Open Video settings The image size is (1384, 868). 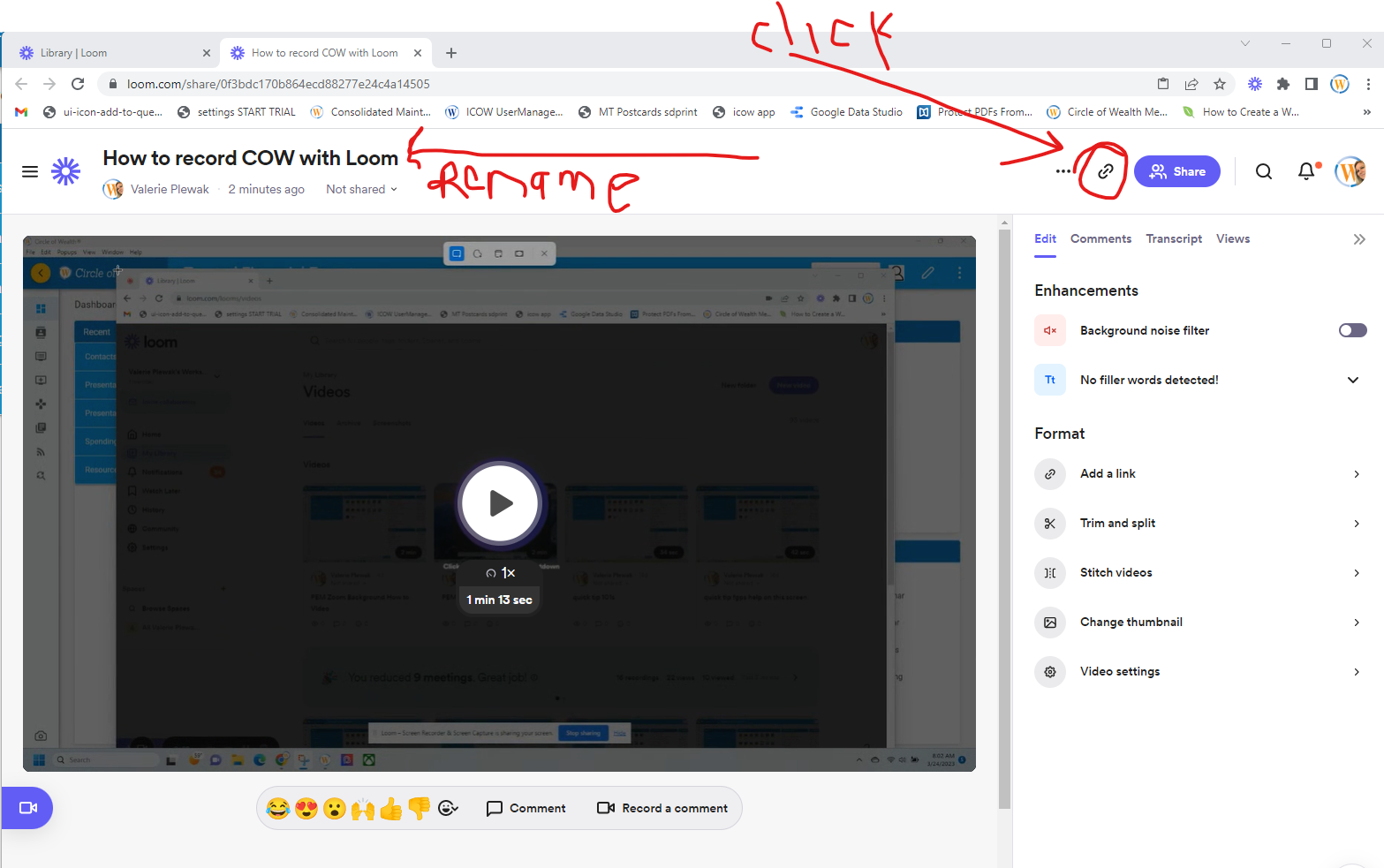[1200, 672]
